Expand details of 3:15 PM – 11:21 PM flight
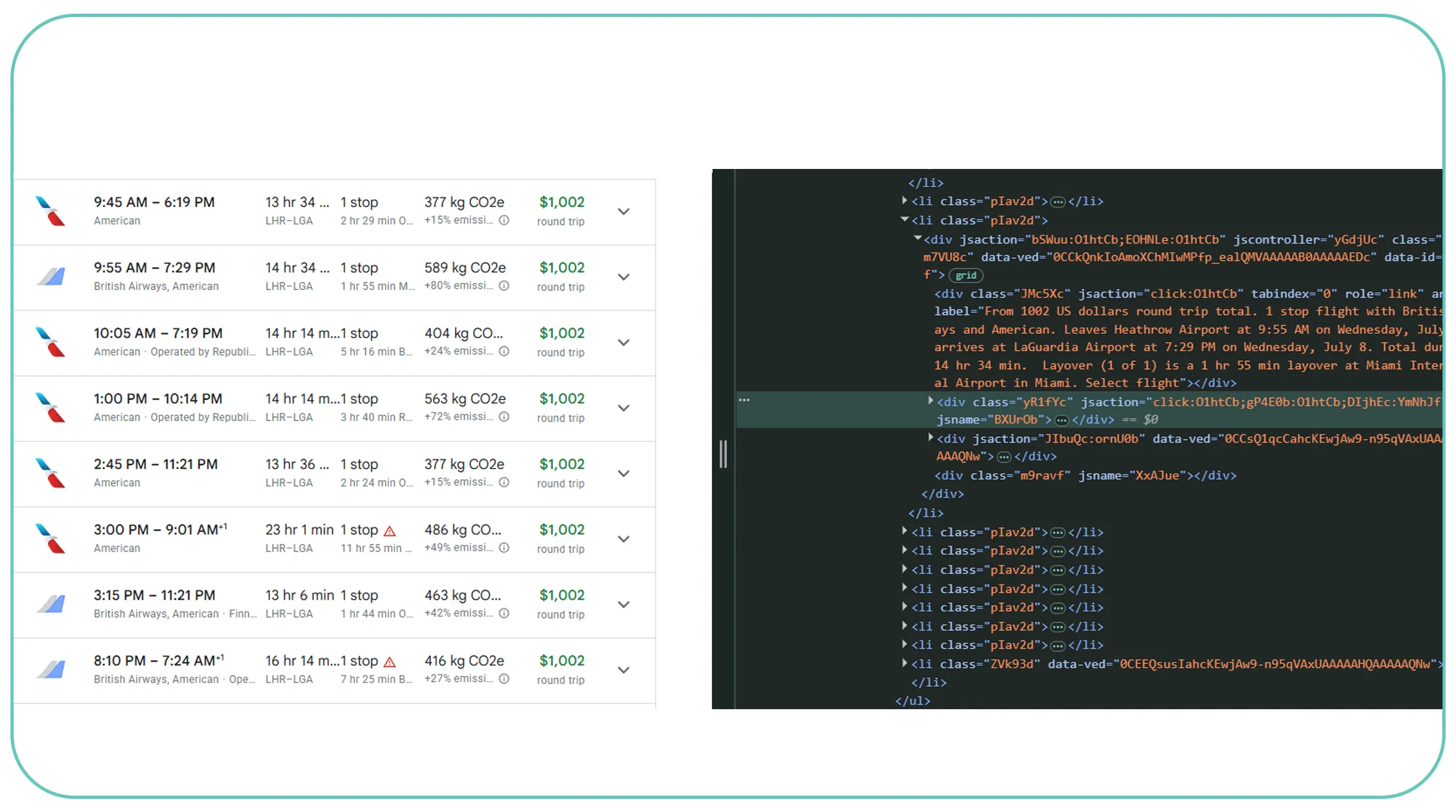The width and height of the screenshot is (1456, 812). coord(624,604)
